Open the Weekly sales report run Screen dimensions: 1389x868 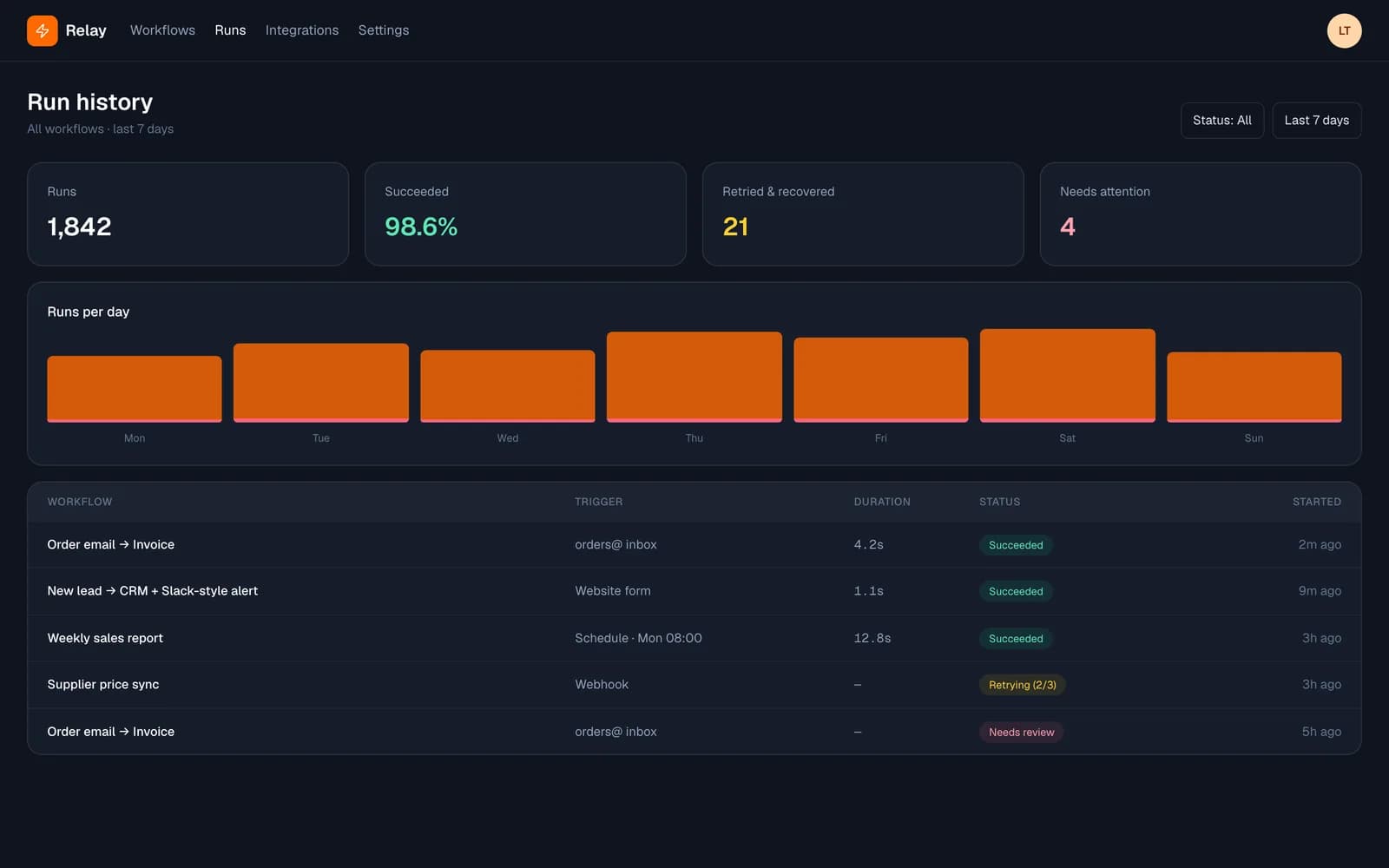[694, 638]
